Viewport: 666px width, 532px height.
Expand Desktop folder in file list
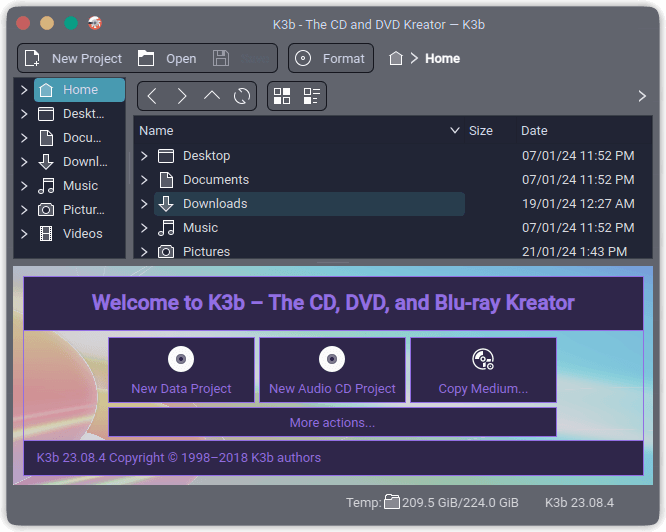pyautogui.click(x=144, y=156)
